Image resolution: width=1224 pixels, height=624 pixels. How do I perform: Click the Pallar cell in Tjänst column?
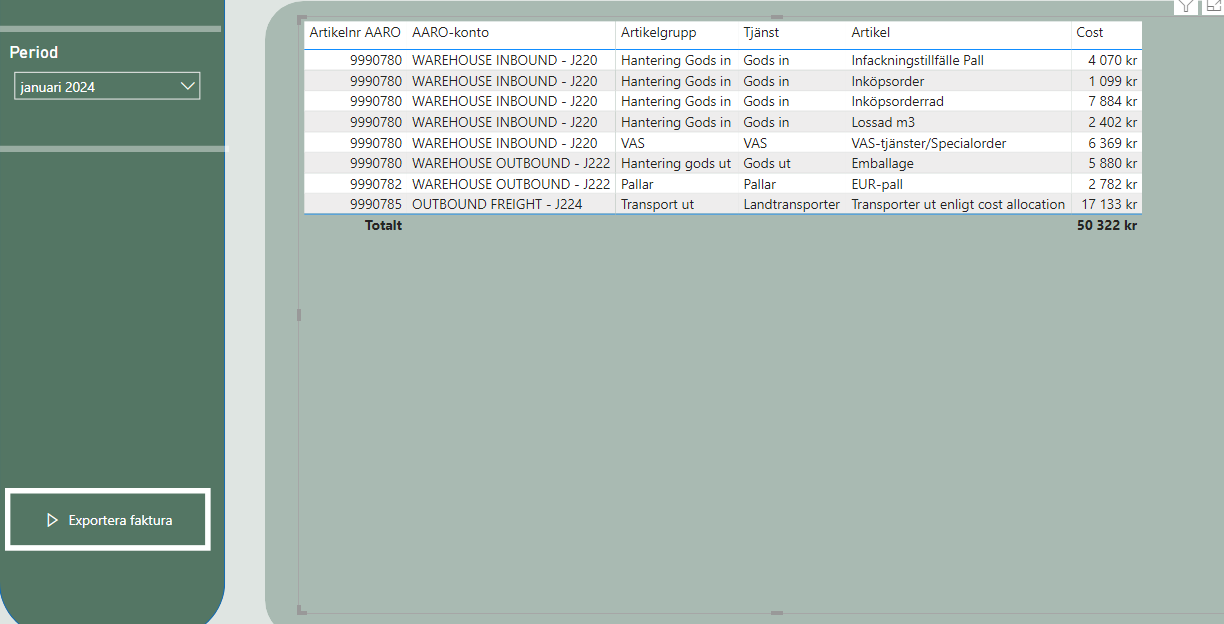pyautogui.click(x=759, y=184)
